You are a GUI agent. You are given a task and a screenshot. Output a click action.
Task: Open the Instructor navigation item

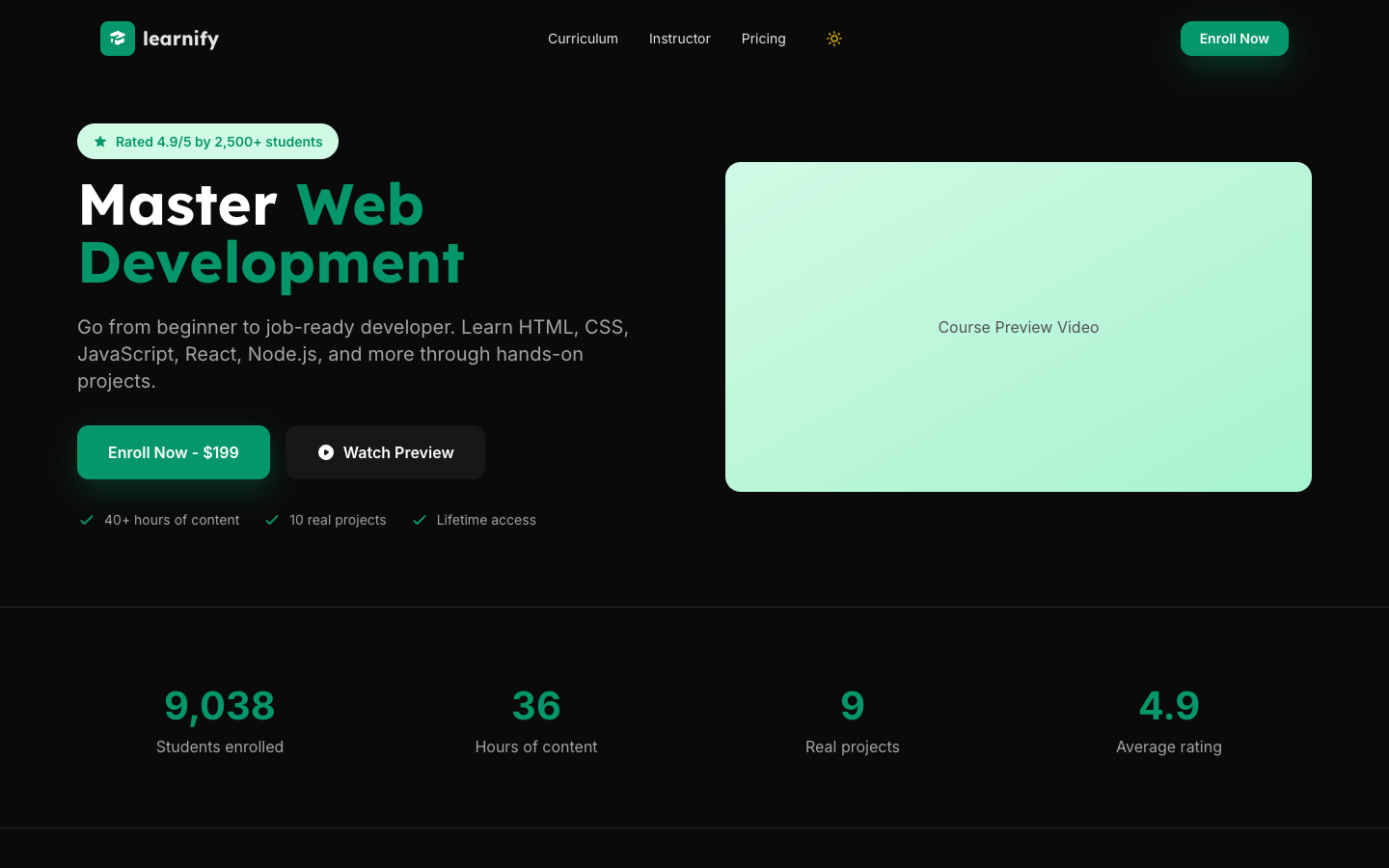point(679,39)
